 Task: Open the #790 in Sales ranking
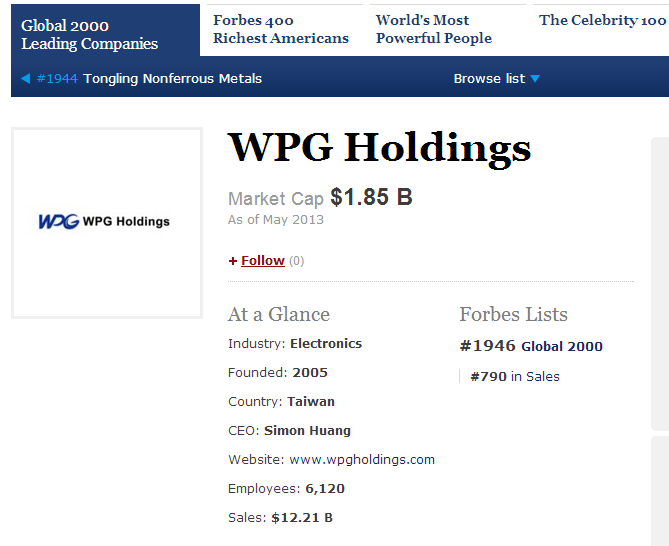[x=515, y=377]
